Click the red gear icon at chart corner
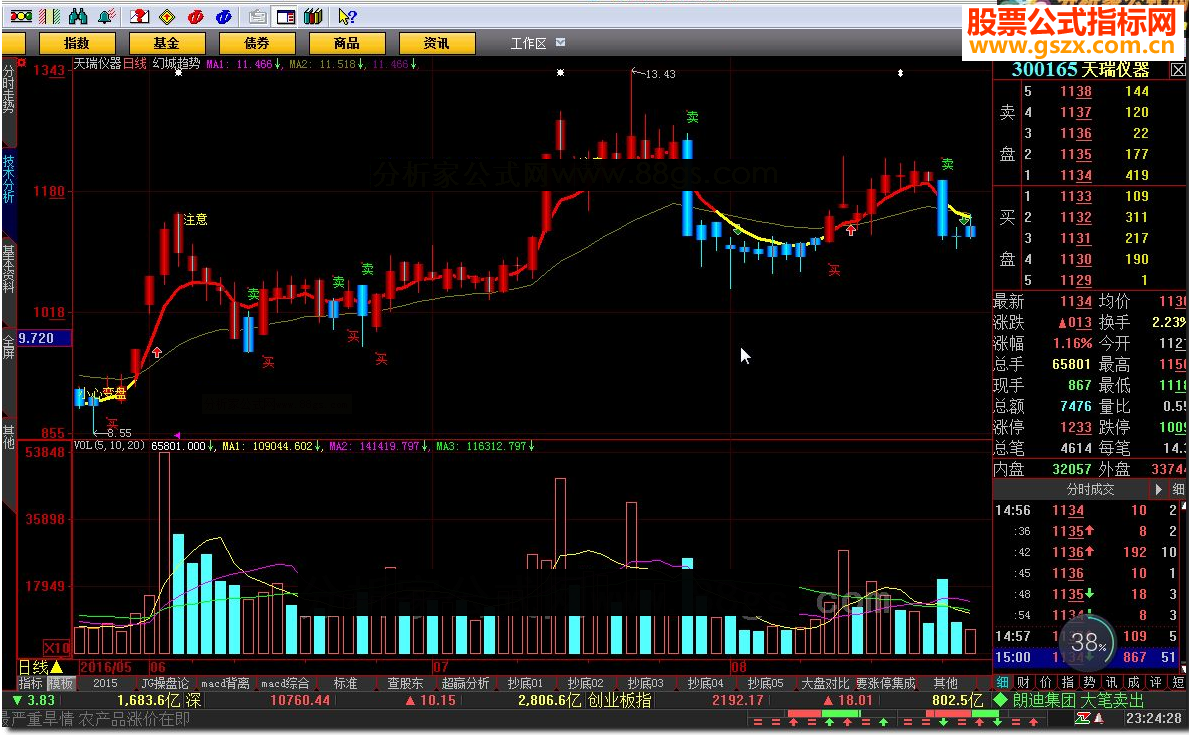 click(21, 62)
